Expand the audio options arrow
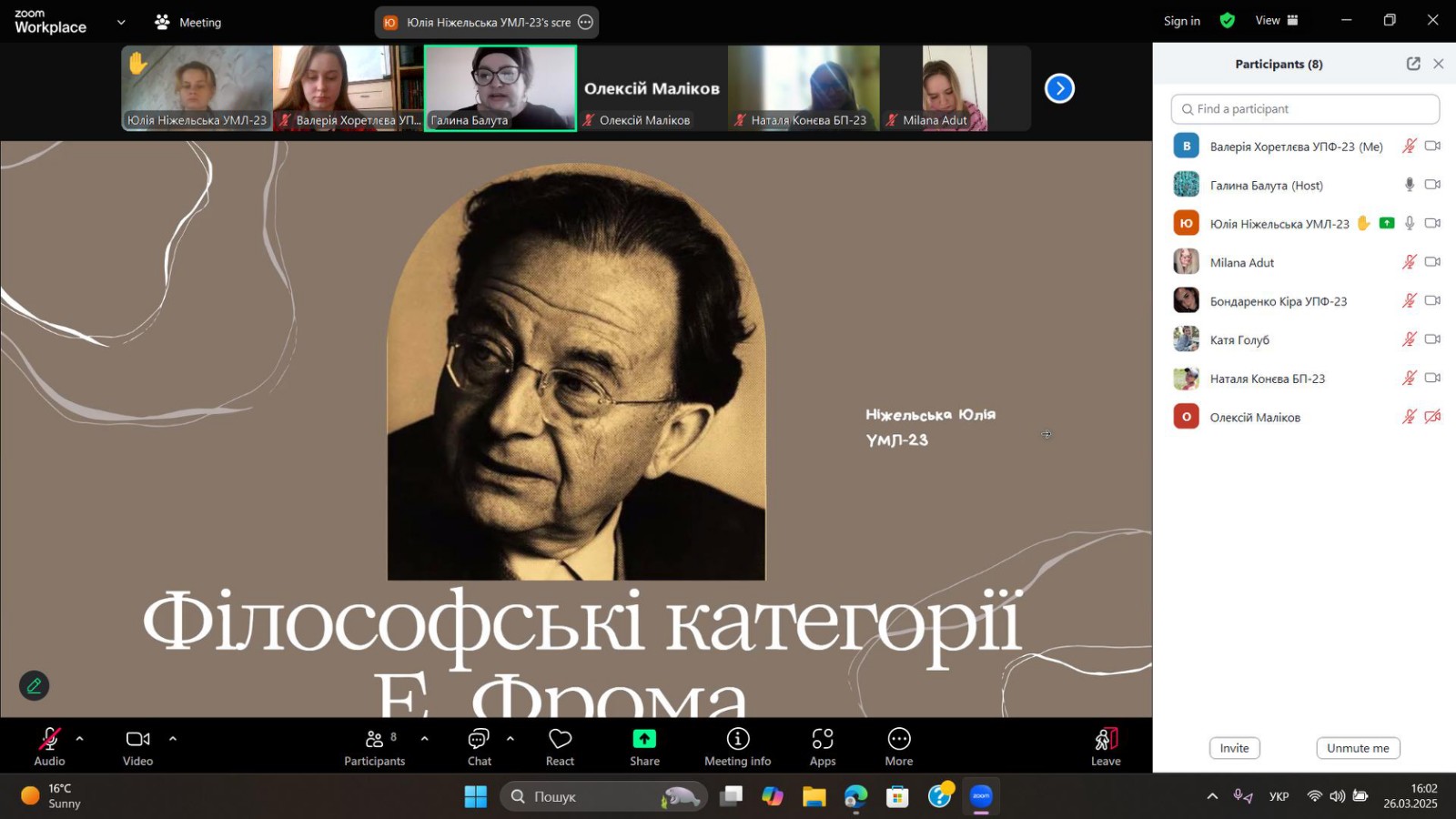Screen dimensions: 1456x819 (x=80, y=739)
